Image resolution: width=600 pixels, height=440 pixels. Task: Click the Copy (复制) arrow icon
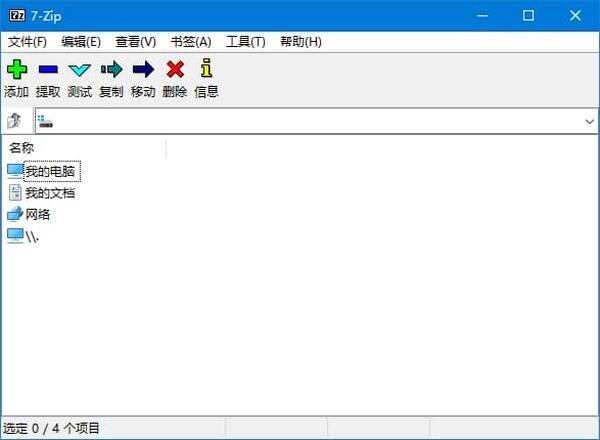111,69
